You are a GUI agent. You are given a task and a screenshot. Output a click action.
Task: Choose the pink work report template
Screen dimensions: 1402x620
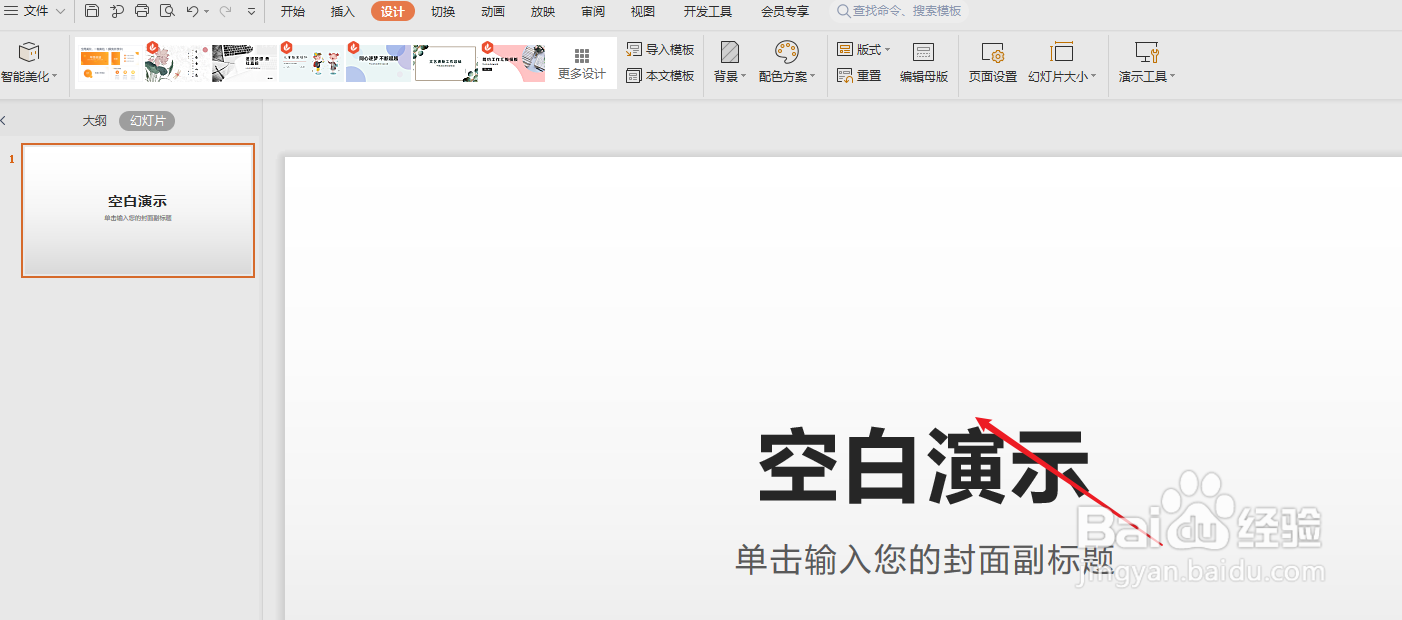512,62
